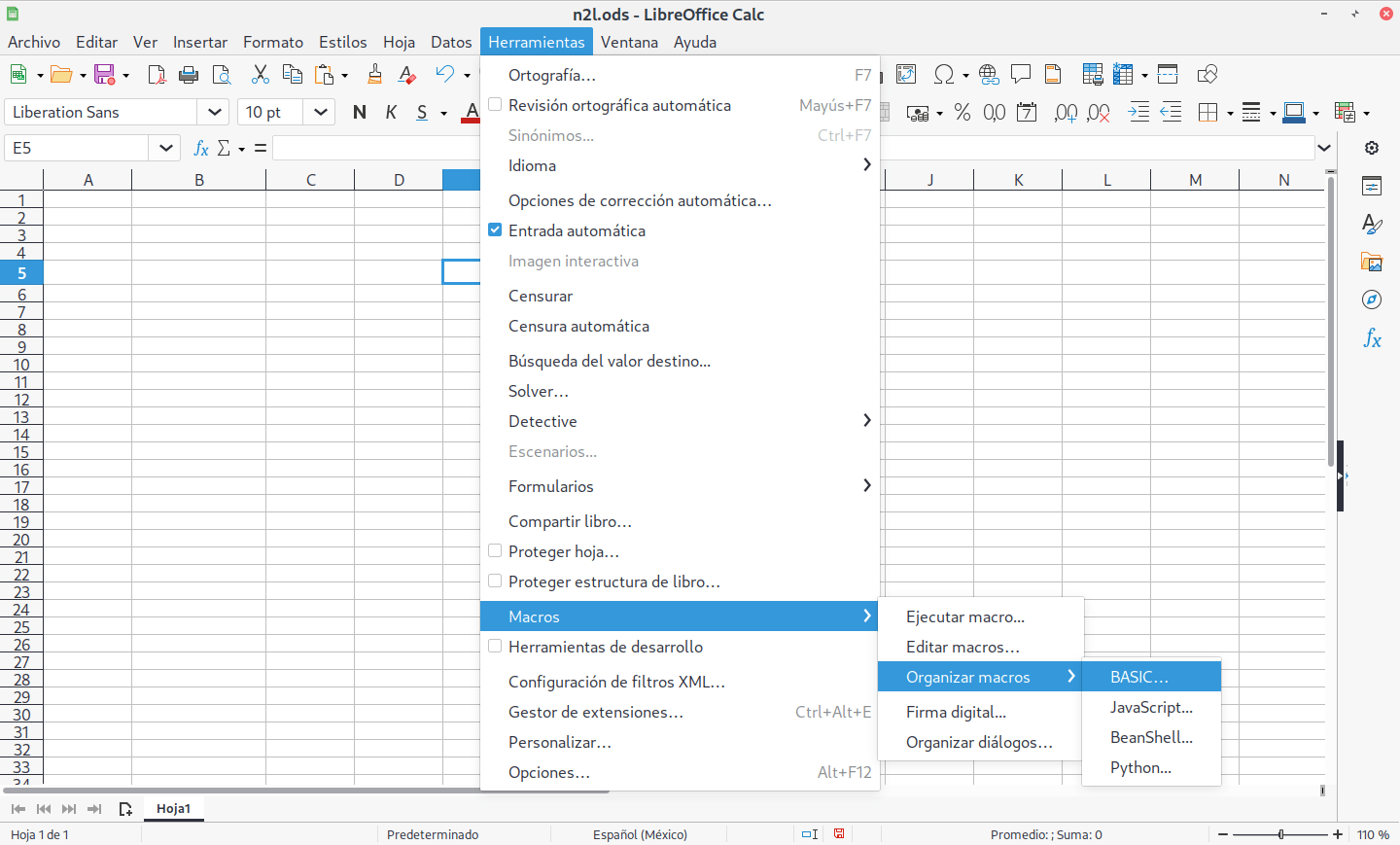Insert special character Omega icon
The image size is (1400, 845).
pyautogui.click(x=943, y=74)
